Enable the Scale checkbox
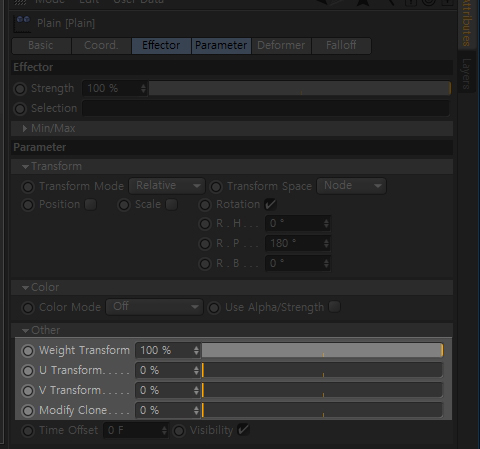This screenshot has height=449, width=480. click(172, 204)
